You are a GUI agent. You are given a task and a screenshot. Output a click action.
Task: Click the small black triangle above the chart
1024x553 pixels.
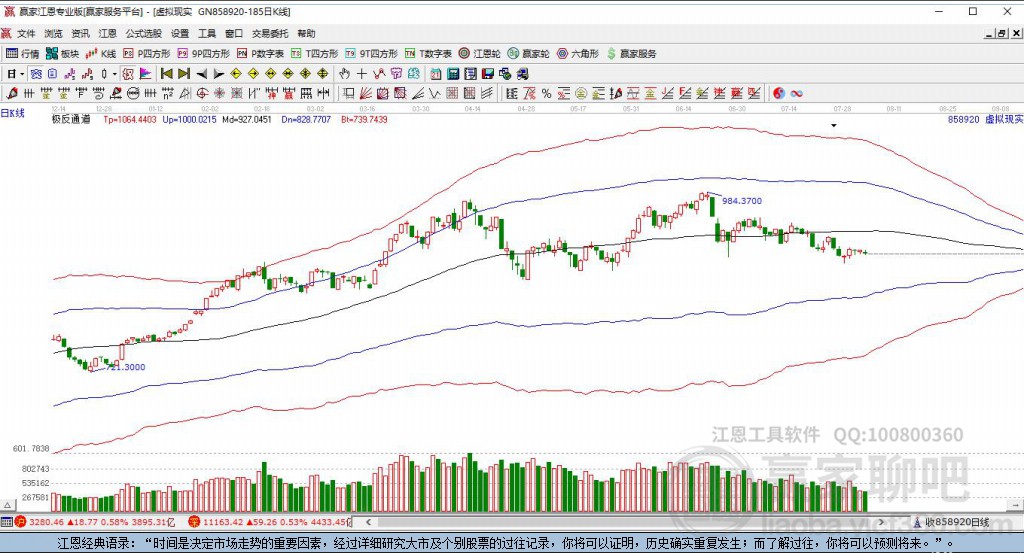pos(834,125)
